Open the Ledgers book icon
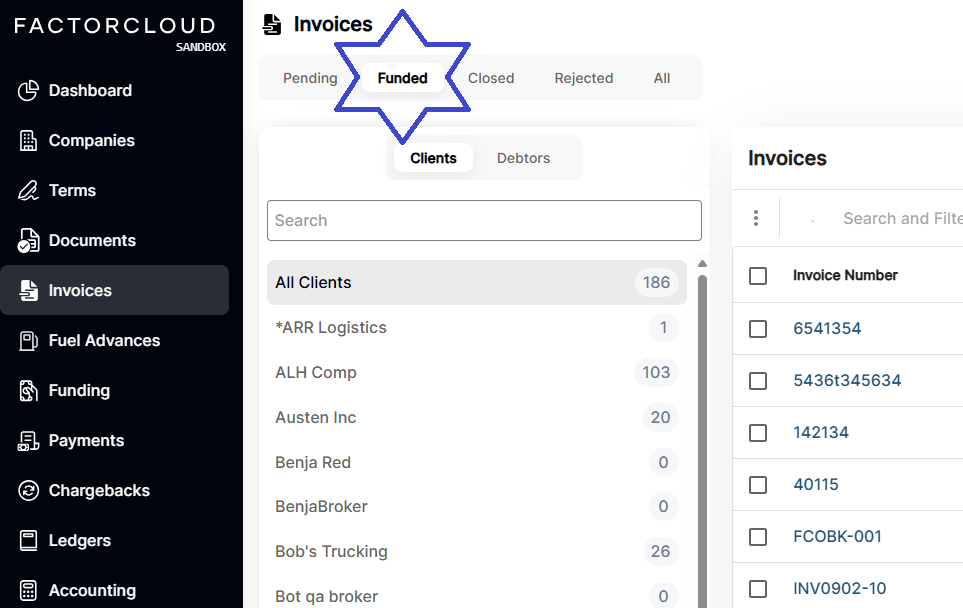The image size is (963, 608). (x=28, y=540)
